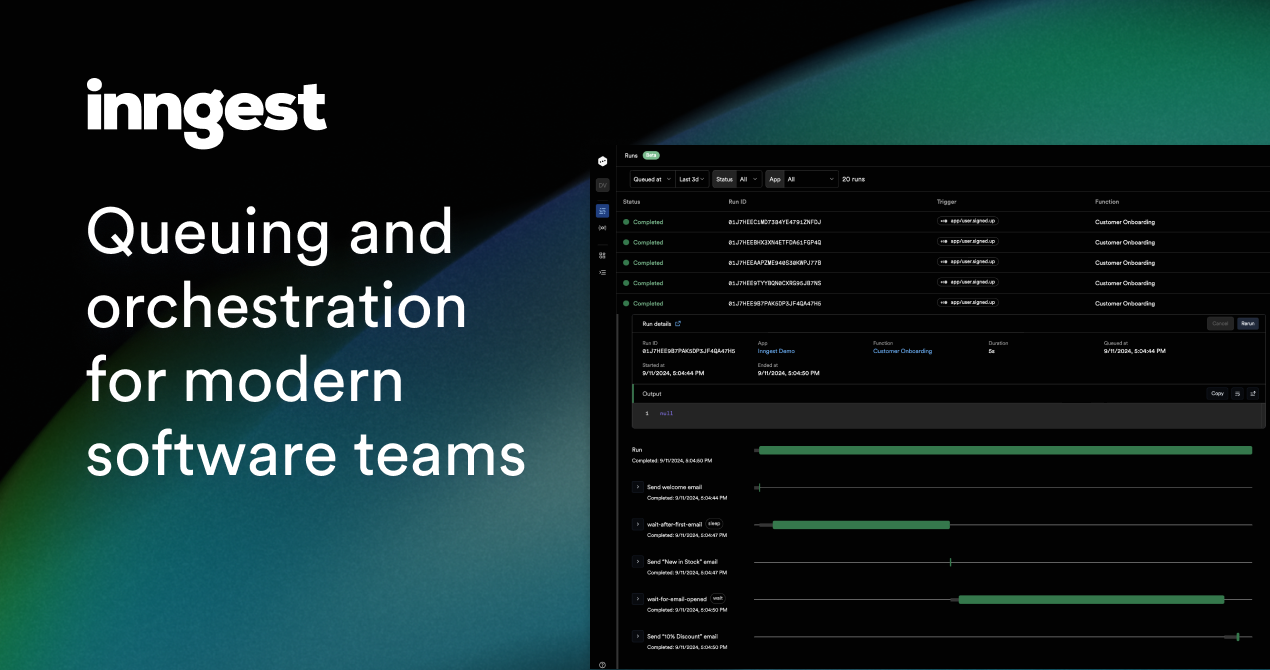Open the Events icon in the sidebar
Screen dimensions: 1270x670
602,228
